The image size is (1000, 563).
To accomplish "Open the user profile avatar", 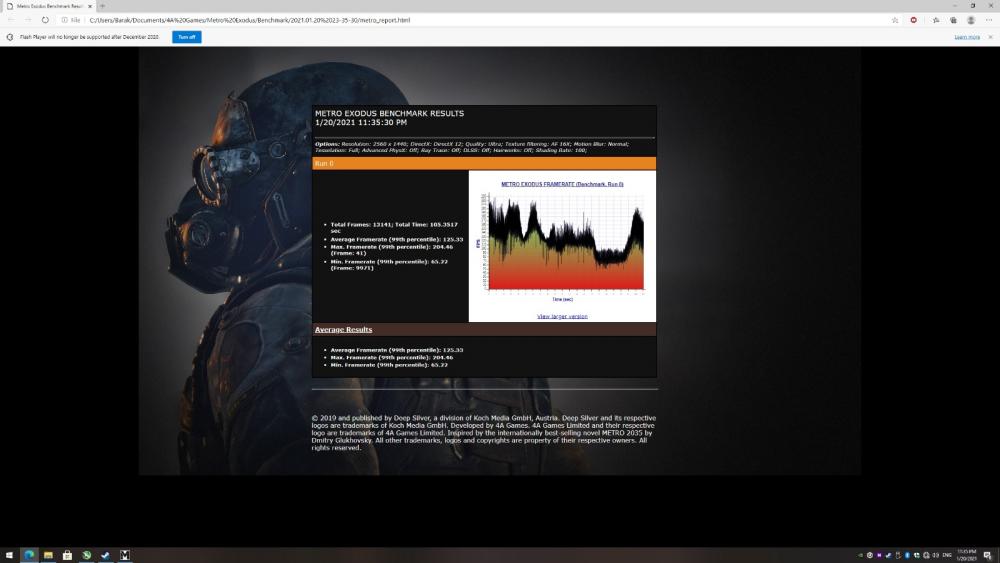I will coord(971,20).
